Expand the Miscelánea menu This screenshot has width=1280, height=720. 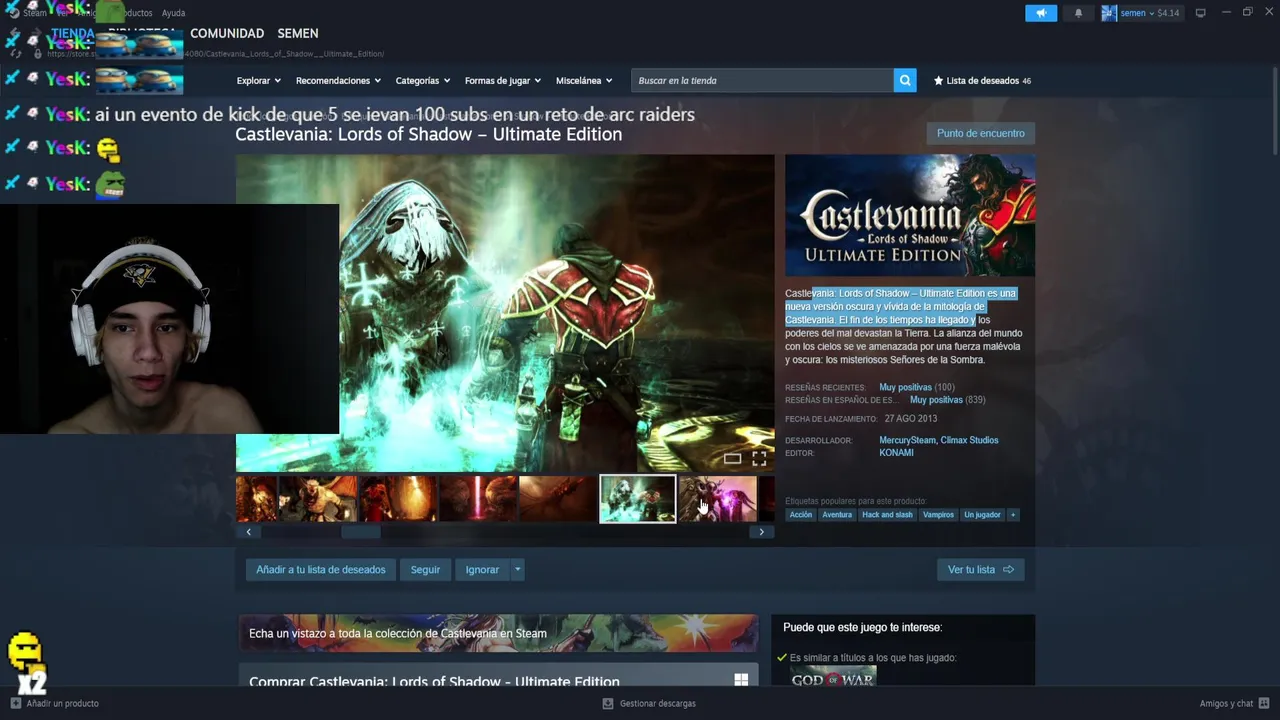584,80
